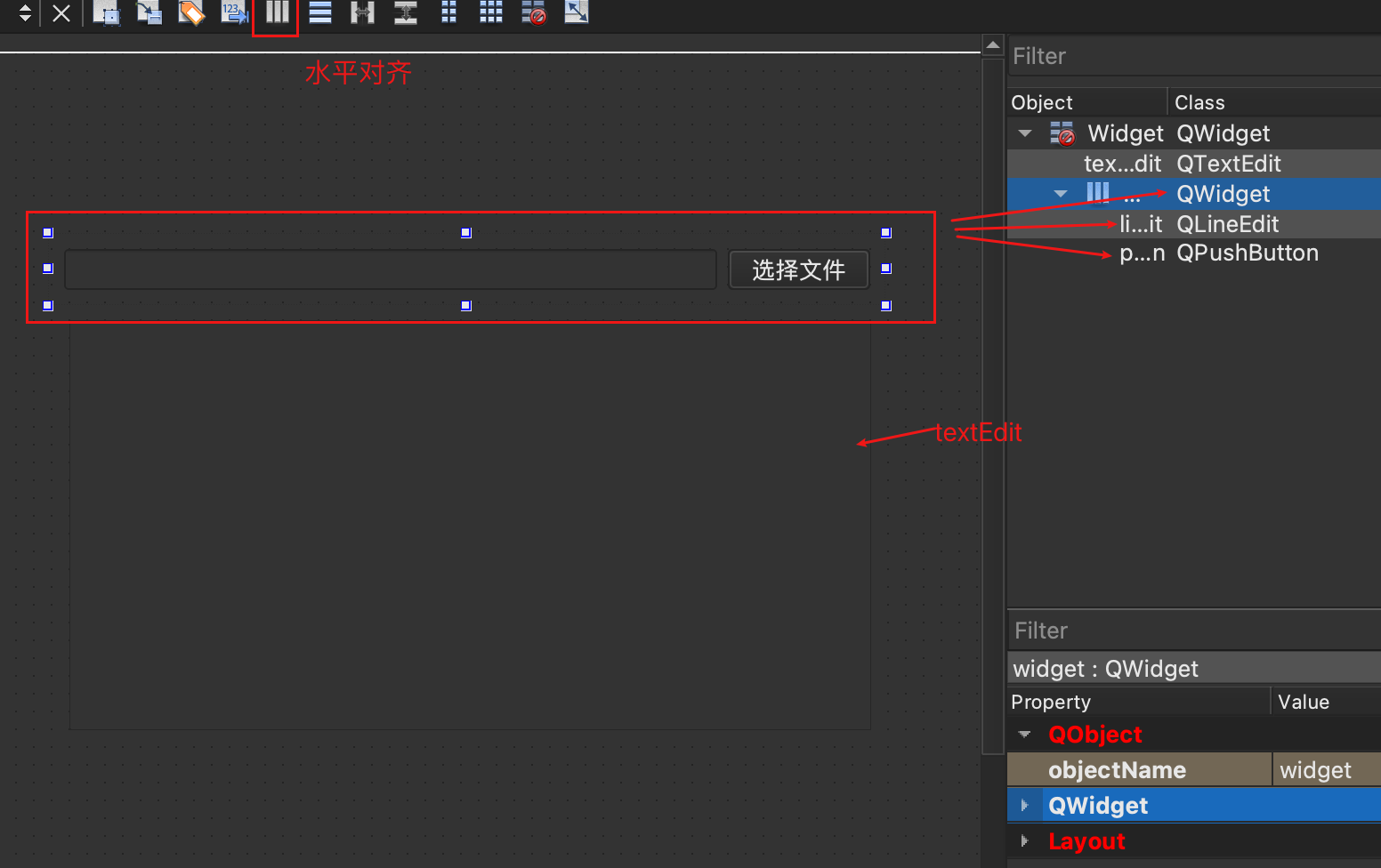Viewport: 1381px width, 868px height.
Task: Click the Object Inspector Filter field
Action: point(1194,56)
